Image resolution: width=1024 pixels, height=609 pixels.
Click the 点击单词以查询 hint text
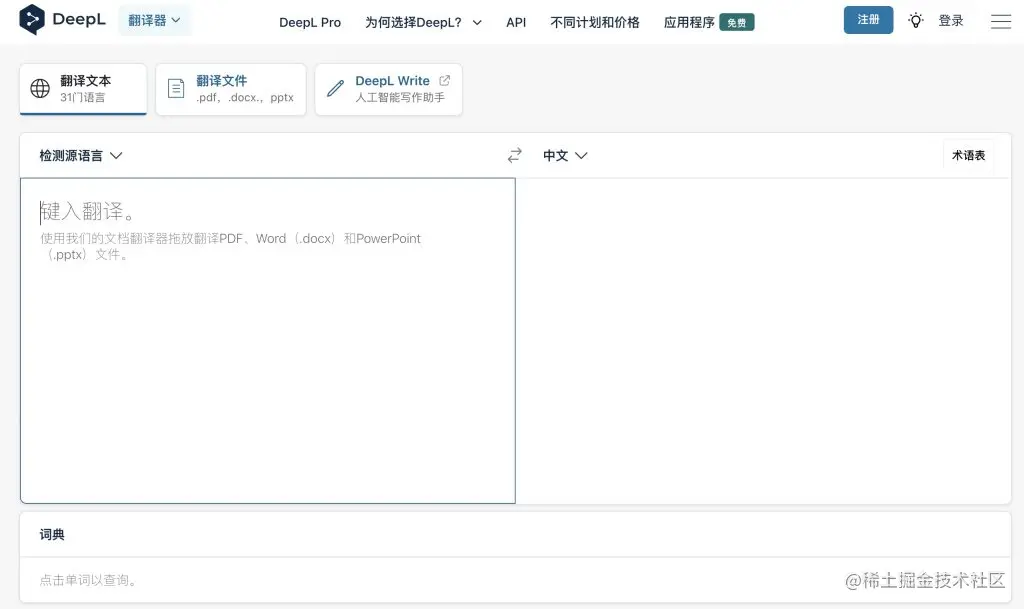click(88, 580)
